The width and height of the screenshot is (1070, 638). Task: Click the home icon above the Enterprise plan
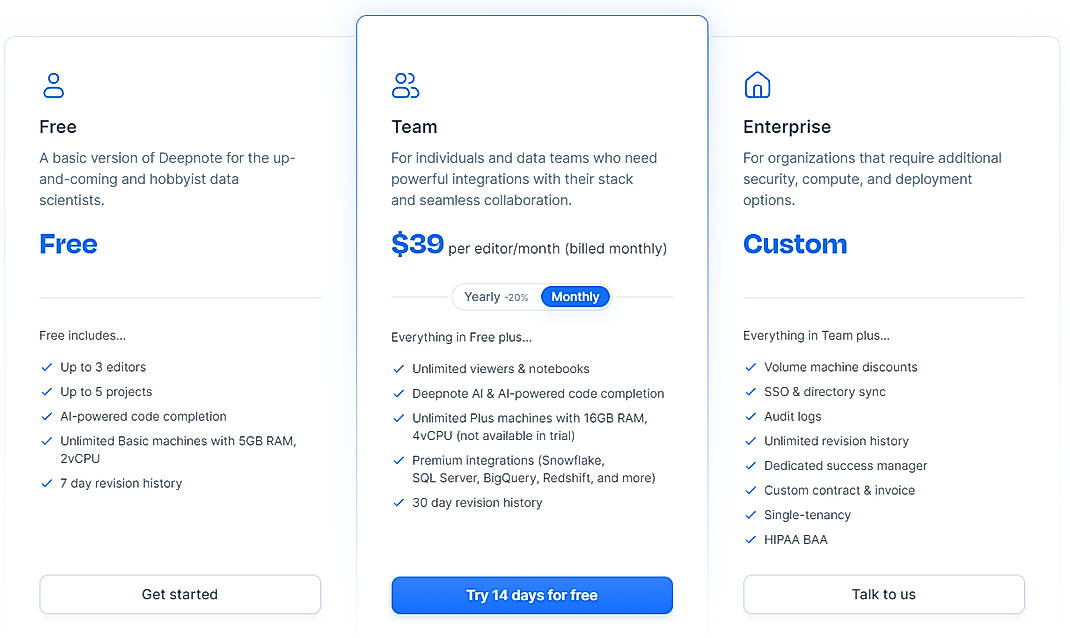tap(757, 85)
